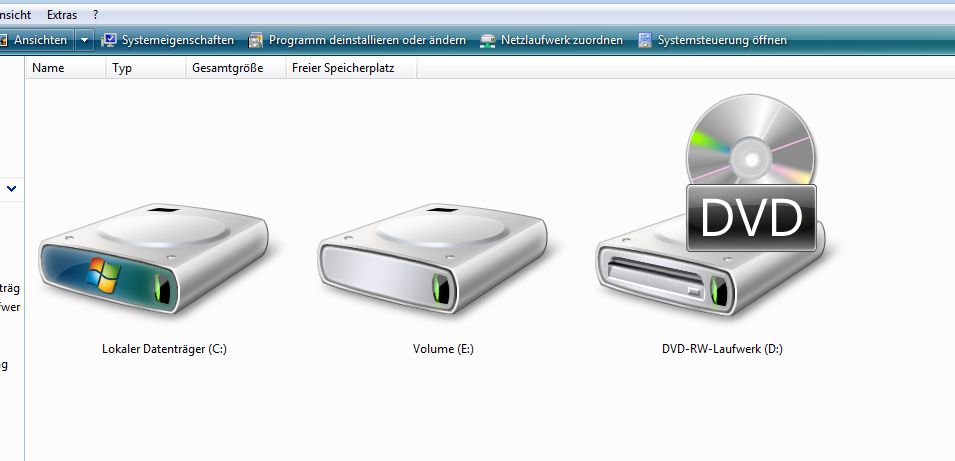Select the Volume E: hard drive icon
Viewport: 955px width, 461px height.
tap(432, 259)
